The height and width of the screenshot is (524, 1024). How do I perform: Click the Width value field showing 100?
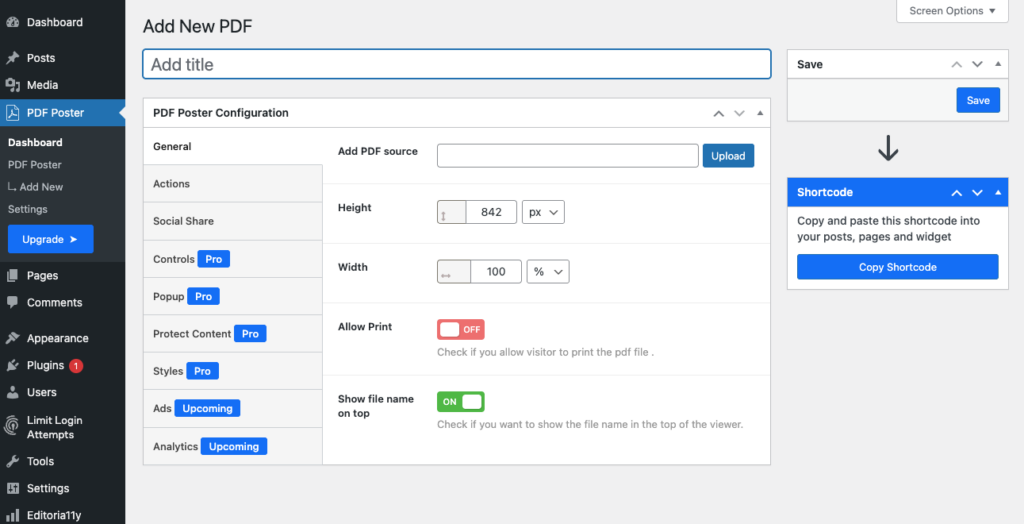pyautogui.click(x=496, y=272)
